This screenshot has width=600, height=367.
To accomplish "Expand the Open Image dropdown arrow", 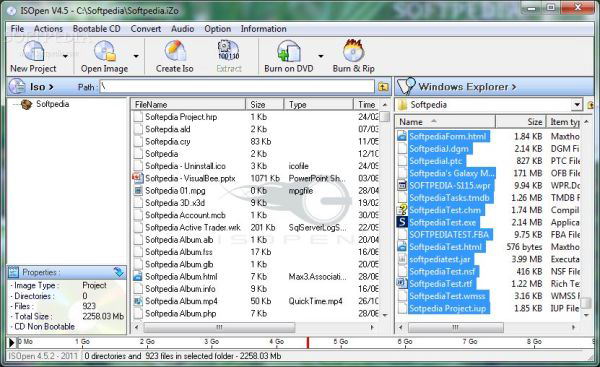I will pyautogui.click(x=136, y=56).
